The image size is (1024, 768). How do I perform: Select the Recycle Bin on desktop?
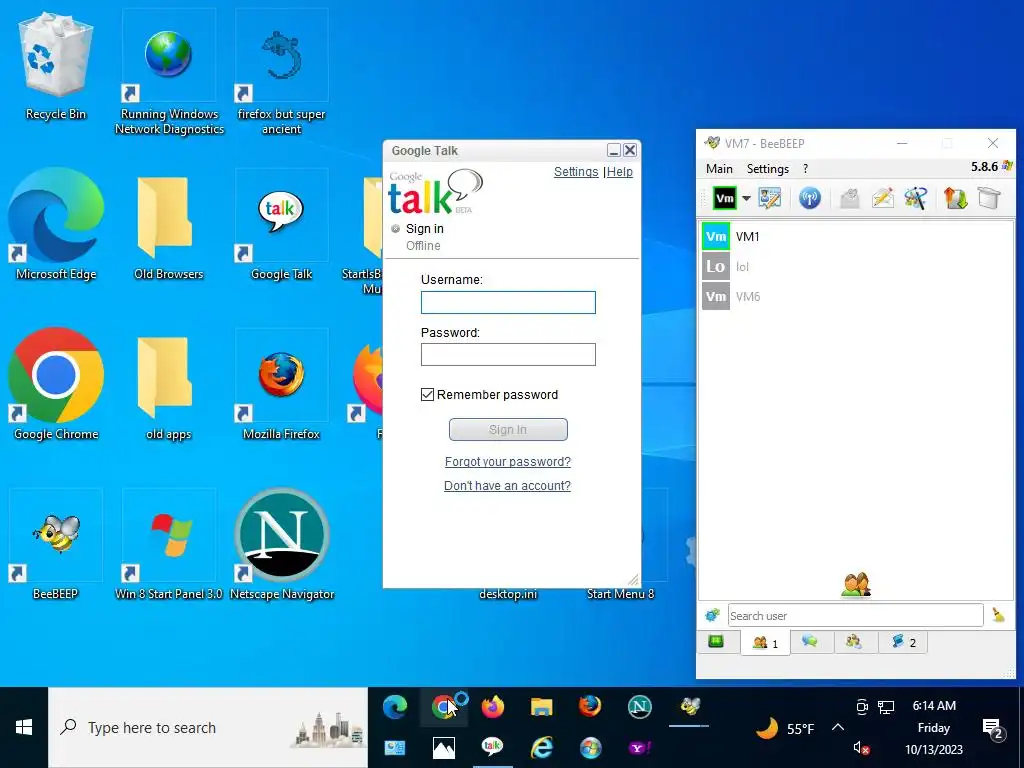56,65
